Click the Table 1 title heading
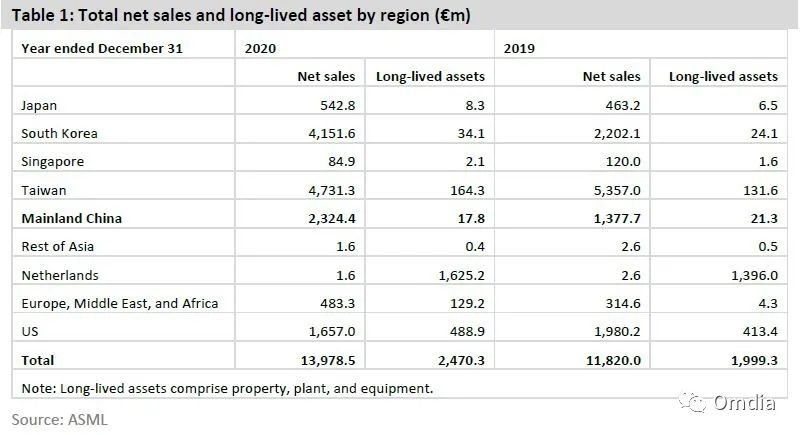This screenshot has width=801, height=435. [x=240, y=15]
